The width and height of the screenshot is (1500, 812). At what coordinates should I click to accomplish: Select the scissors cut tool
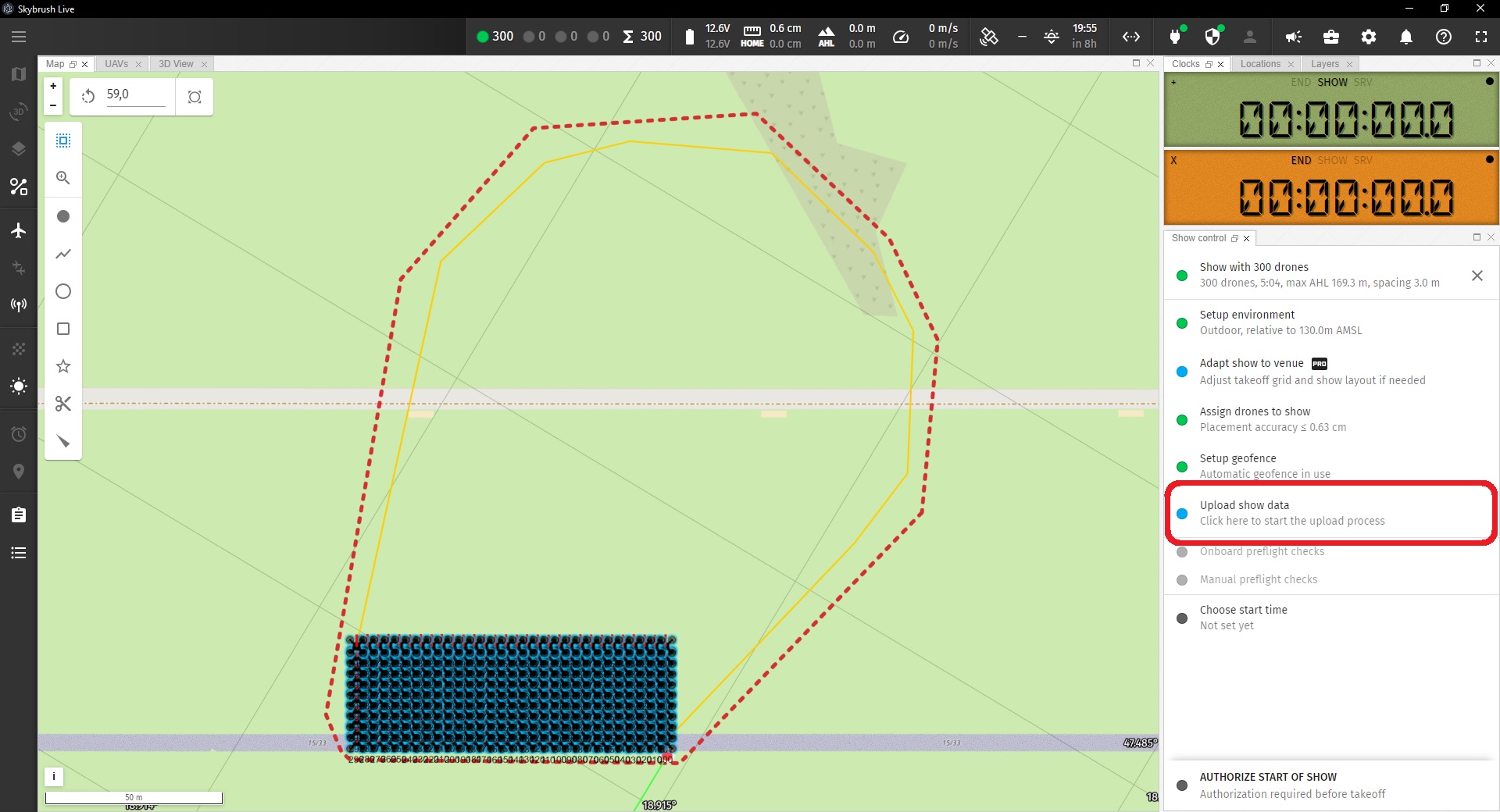(x=63, y=404)
